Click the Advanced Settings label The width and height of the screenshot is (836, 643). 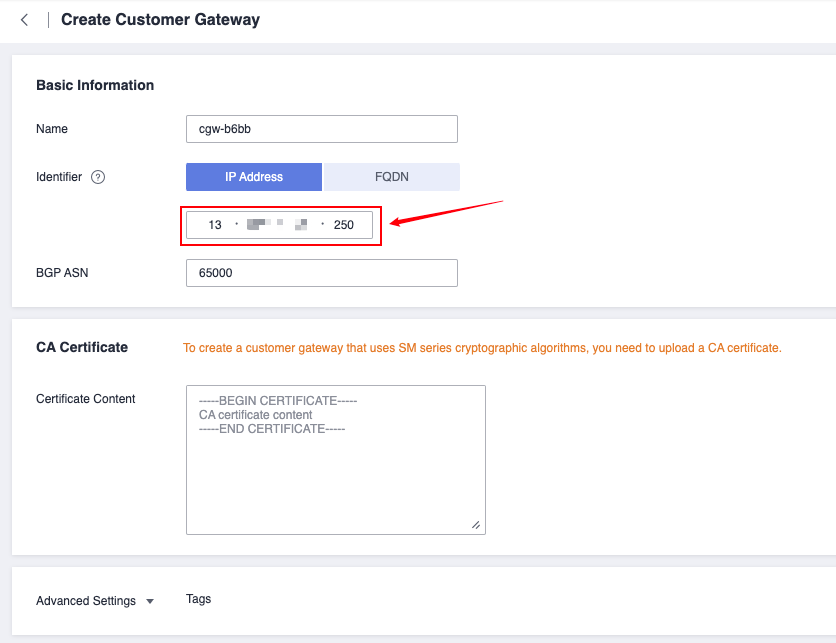(x=86, y=601)
